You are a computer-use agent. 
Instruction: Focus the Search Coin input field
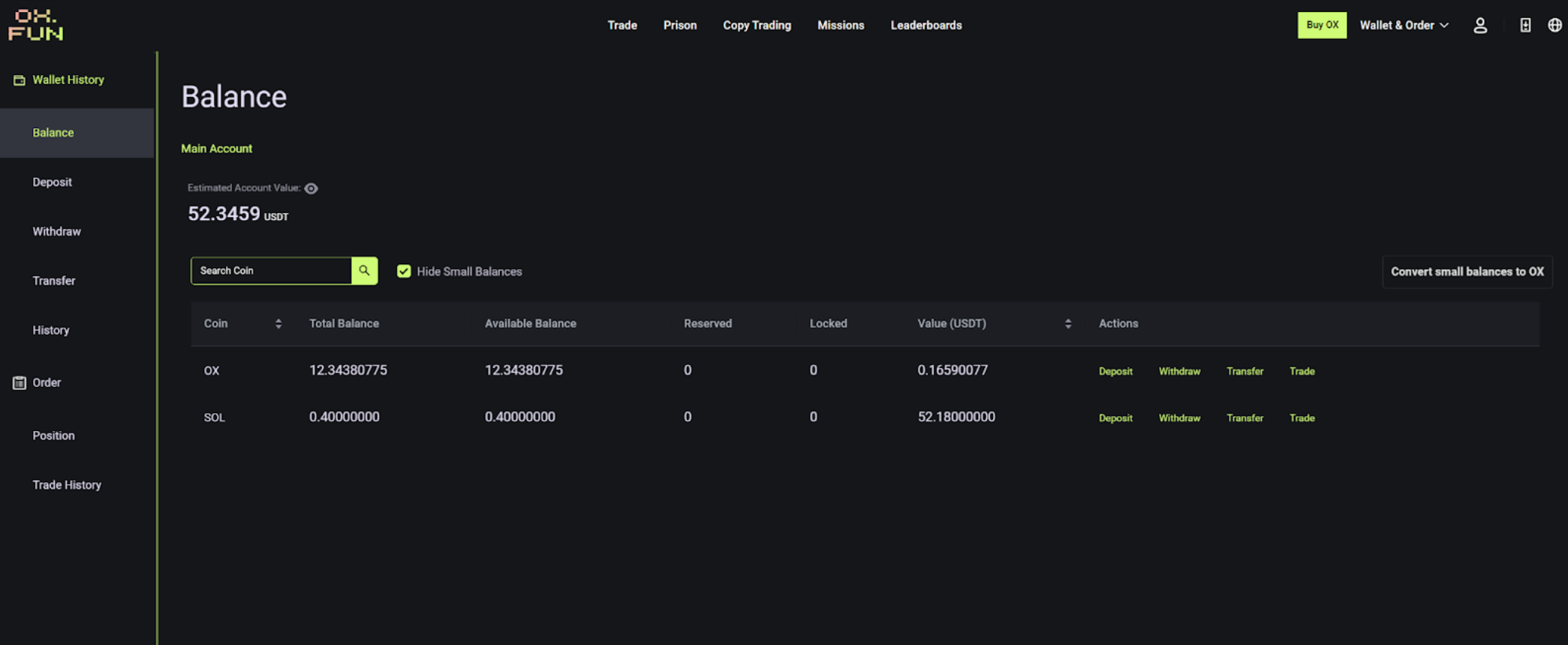pyautogui.click(x=271, y=271)
